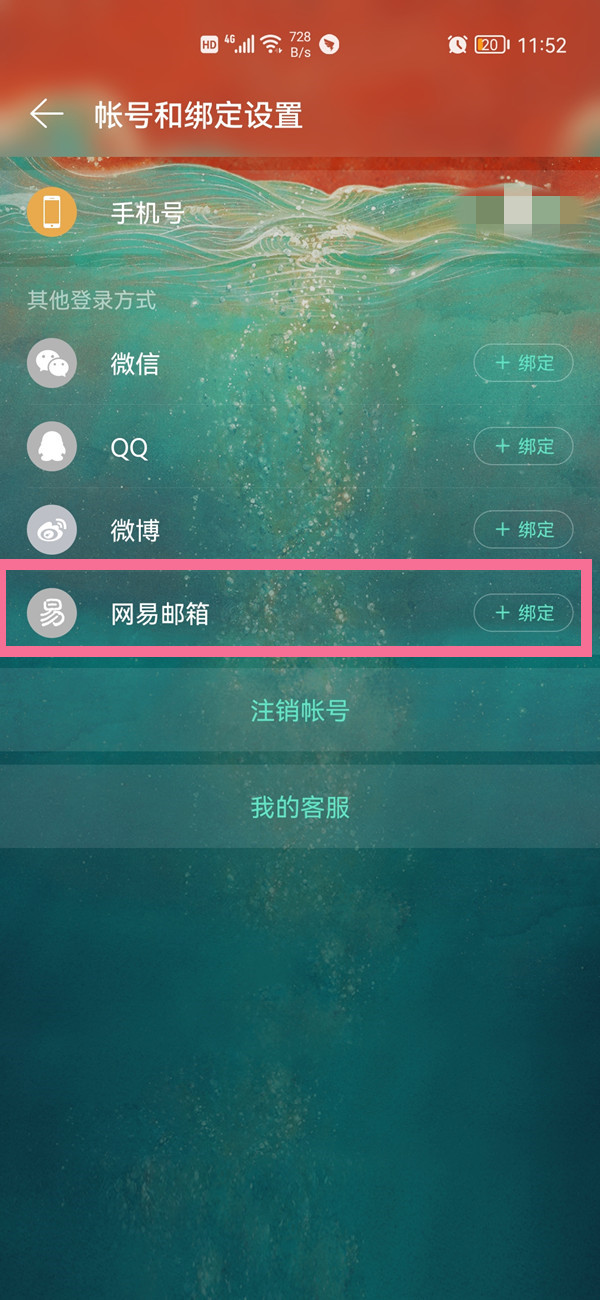
Task: Select the 网易邮箱 label
Action: click(160, 613)
